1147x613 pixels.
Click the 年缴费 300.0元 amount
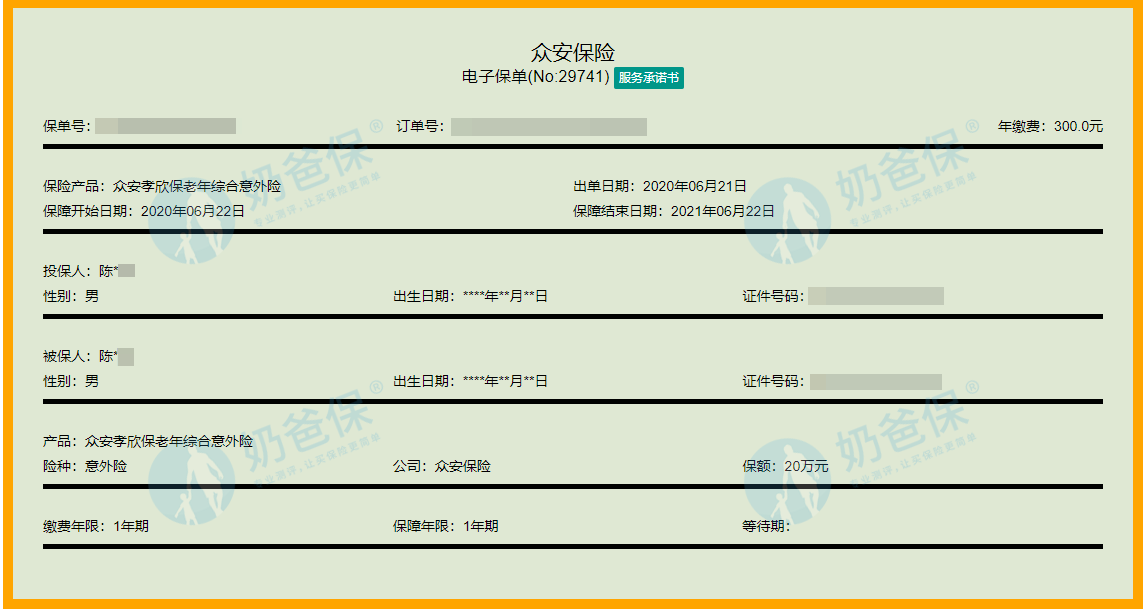[x=1050, y=127]
